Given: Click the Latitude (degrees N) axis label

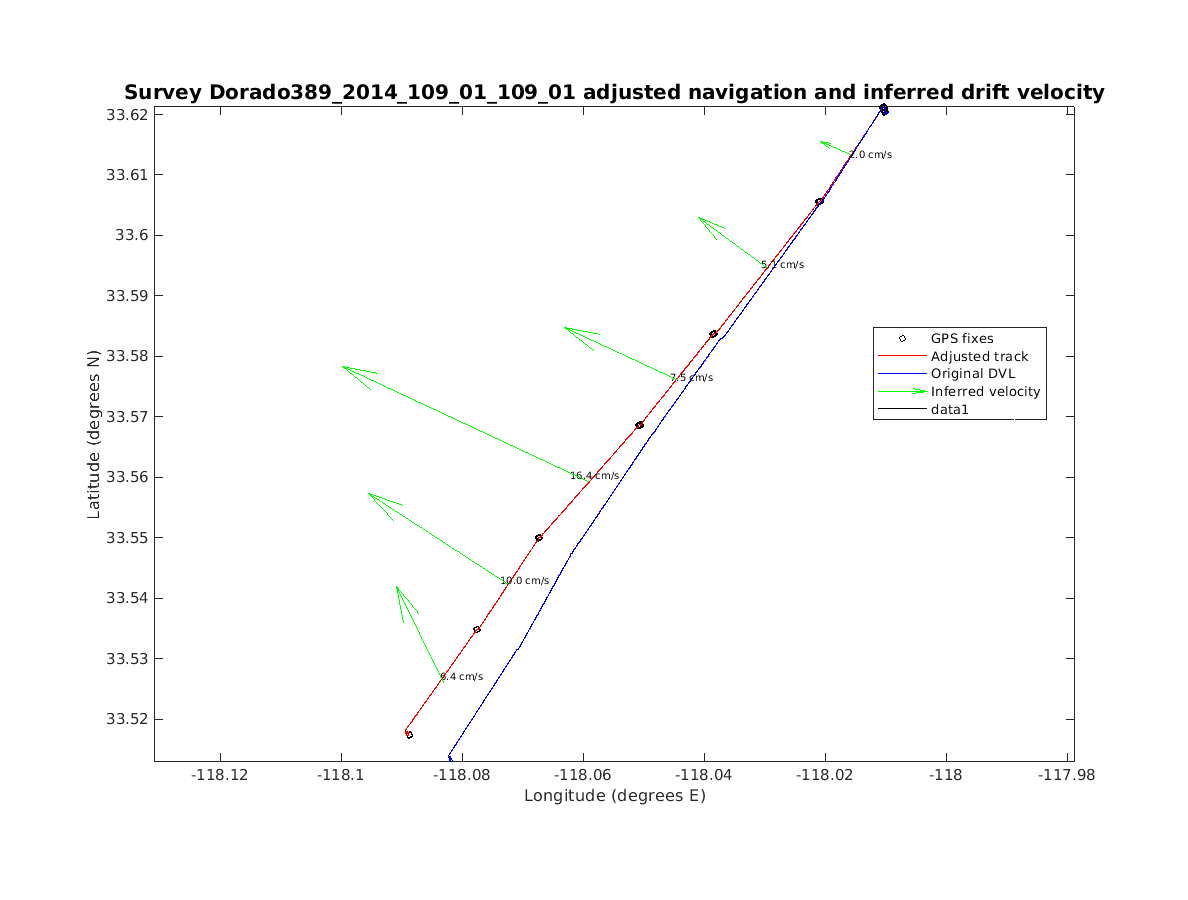Looking at the screenshot, I should [x=94, y=433].
